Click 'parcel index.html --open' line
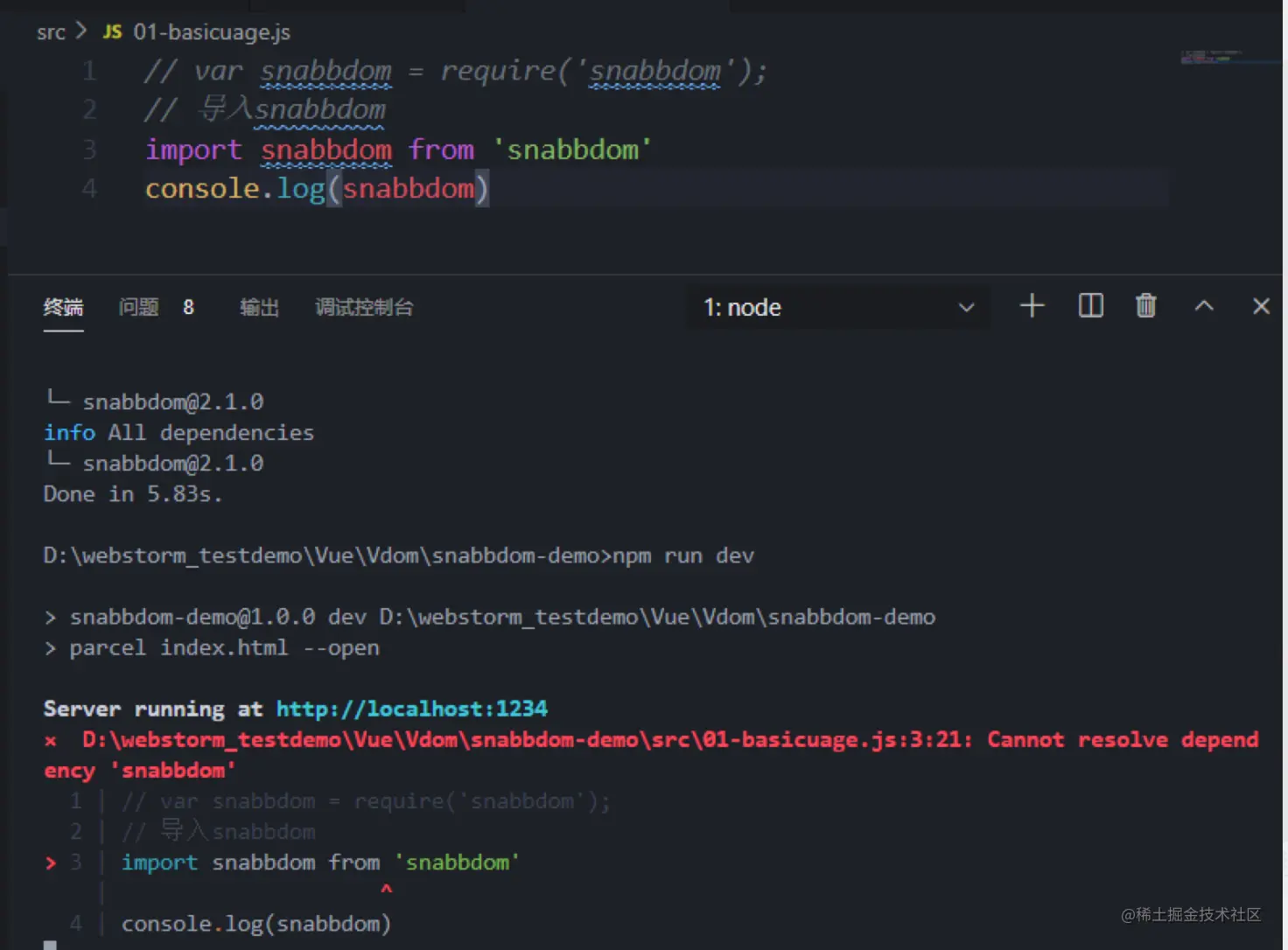The width and height of the screenshot is (1288, 950). point(224,648)
